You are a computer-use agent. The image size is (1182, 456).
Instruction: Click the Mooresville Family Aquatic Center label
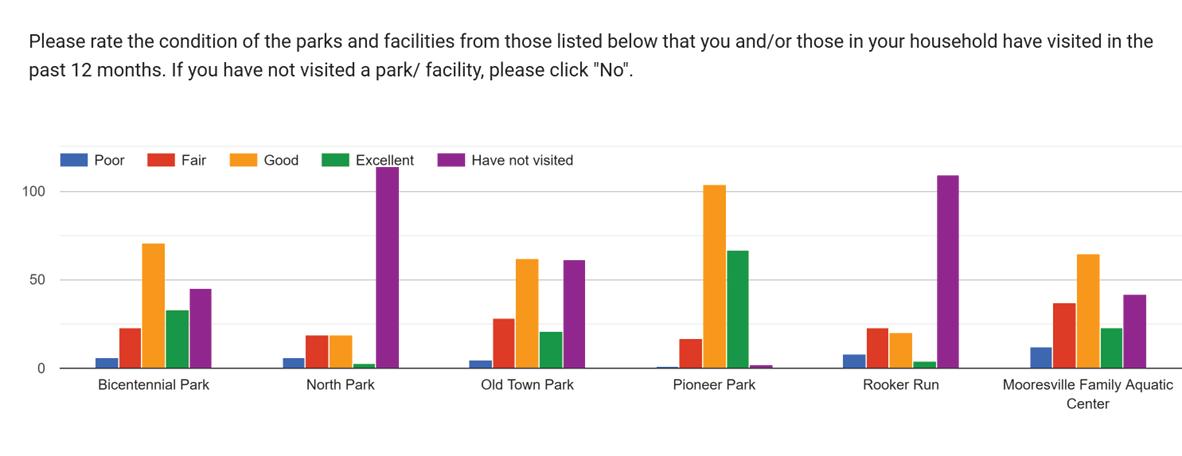1088,394
